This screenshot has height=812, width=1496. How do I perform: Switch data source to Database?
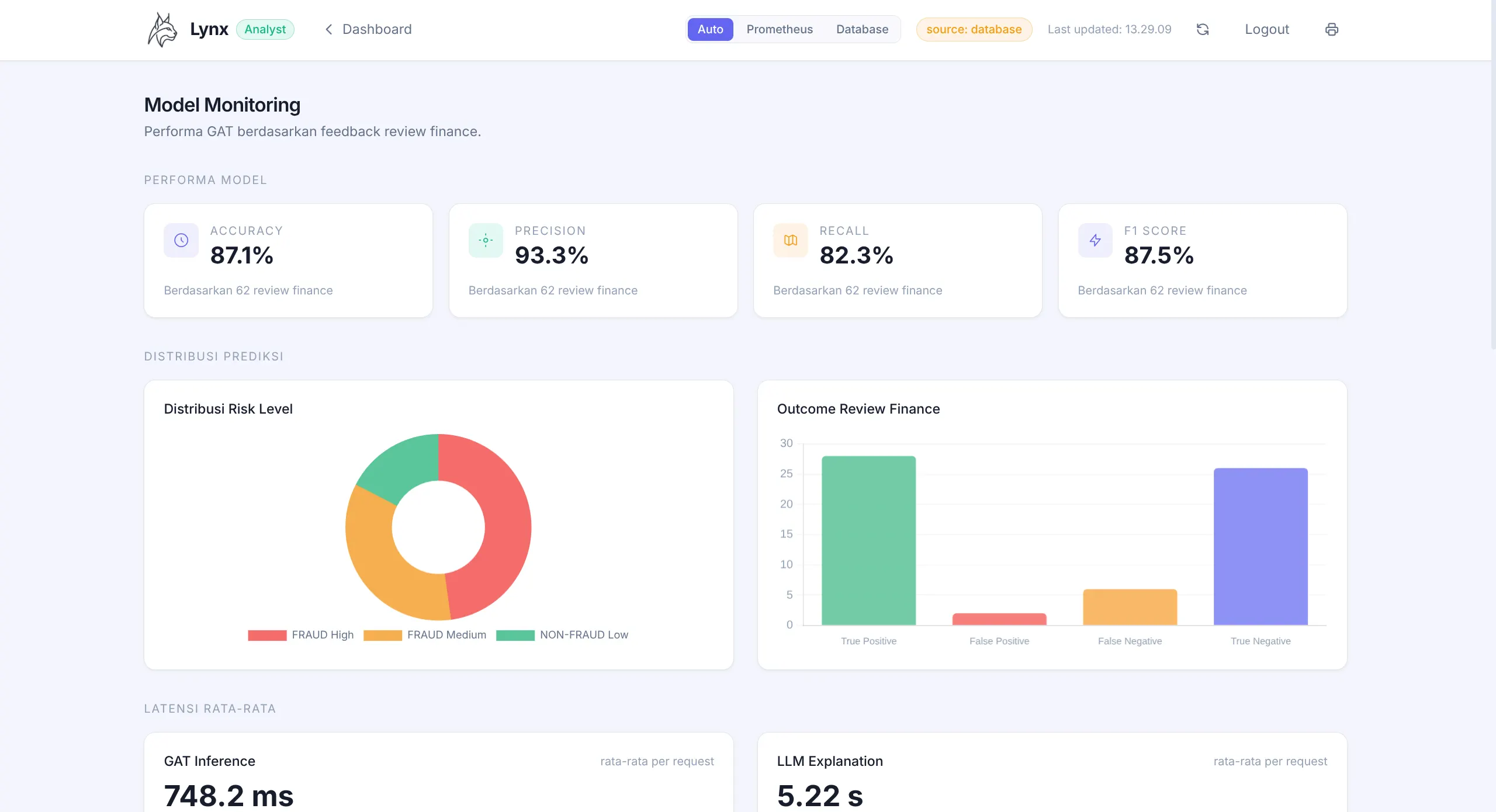point(862,29)
